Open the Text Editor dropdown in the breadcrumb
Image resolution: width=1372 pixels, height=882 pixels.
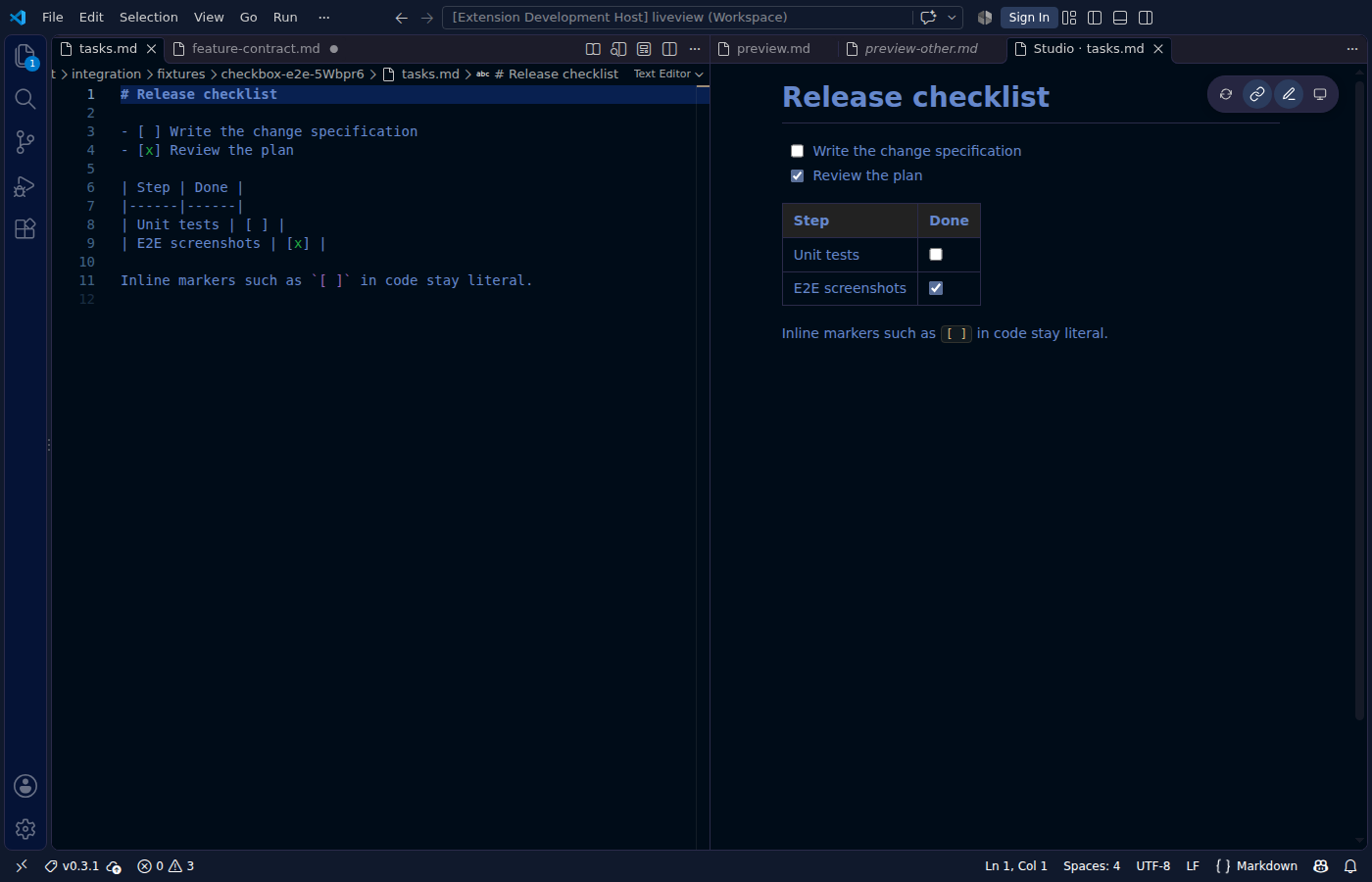[x=668, y=73]
